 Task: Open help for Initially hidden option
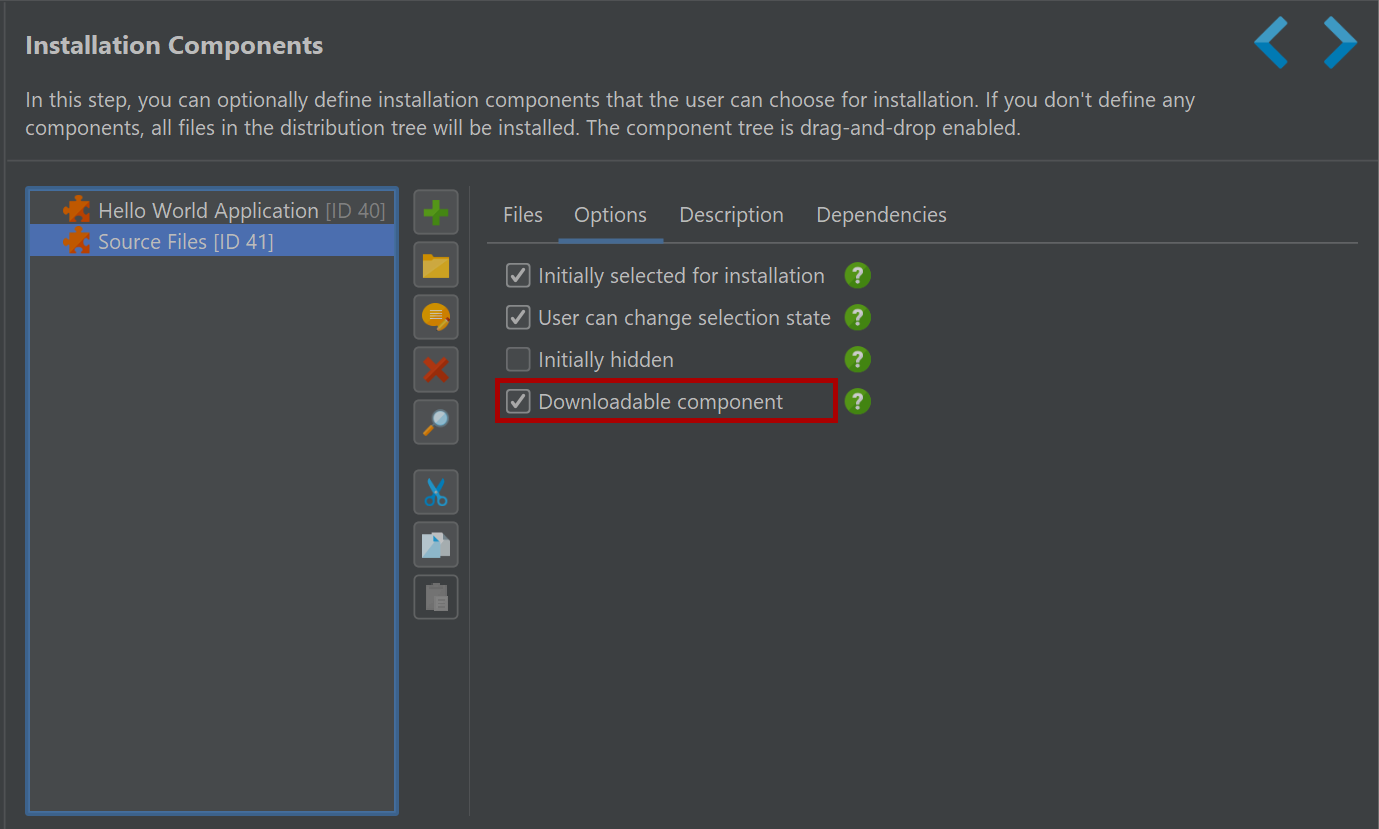857,359
